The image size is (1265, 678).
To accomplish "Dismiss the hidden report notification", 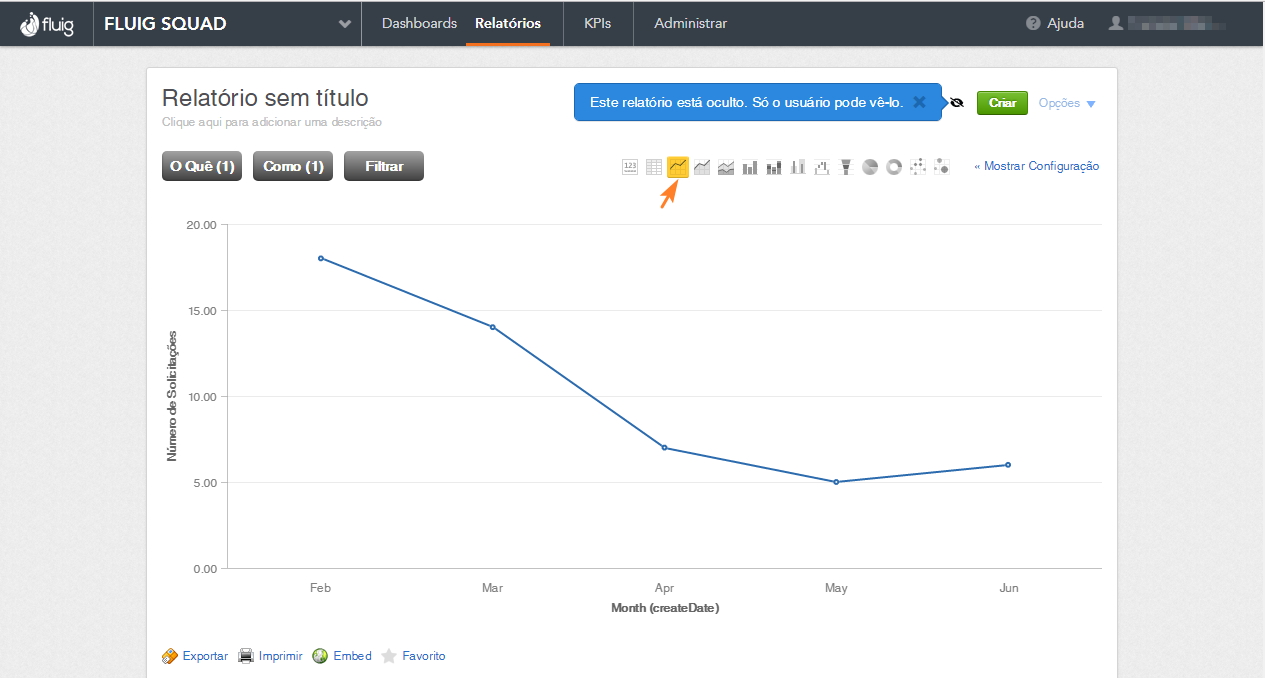I will 919,102.
